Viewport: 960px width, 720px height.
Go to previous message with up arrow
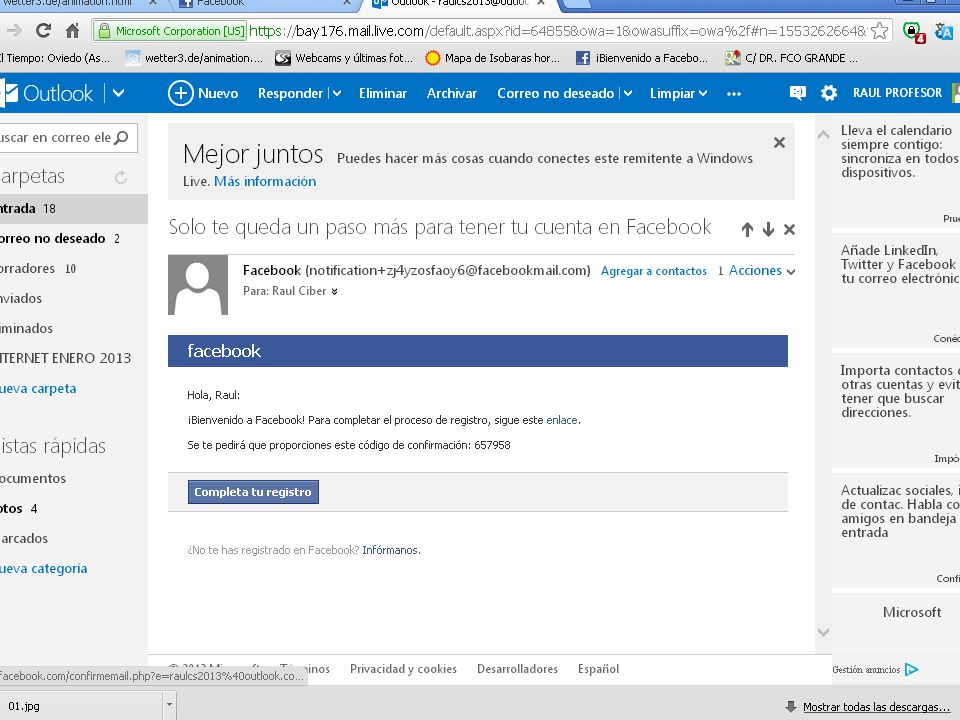pos(747,230)
